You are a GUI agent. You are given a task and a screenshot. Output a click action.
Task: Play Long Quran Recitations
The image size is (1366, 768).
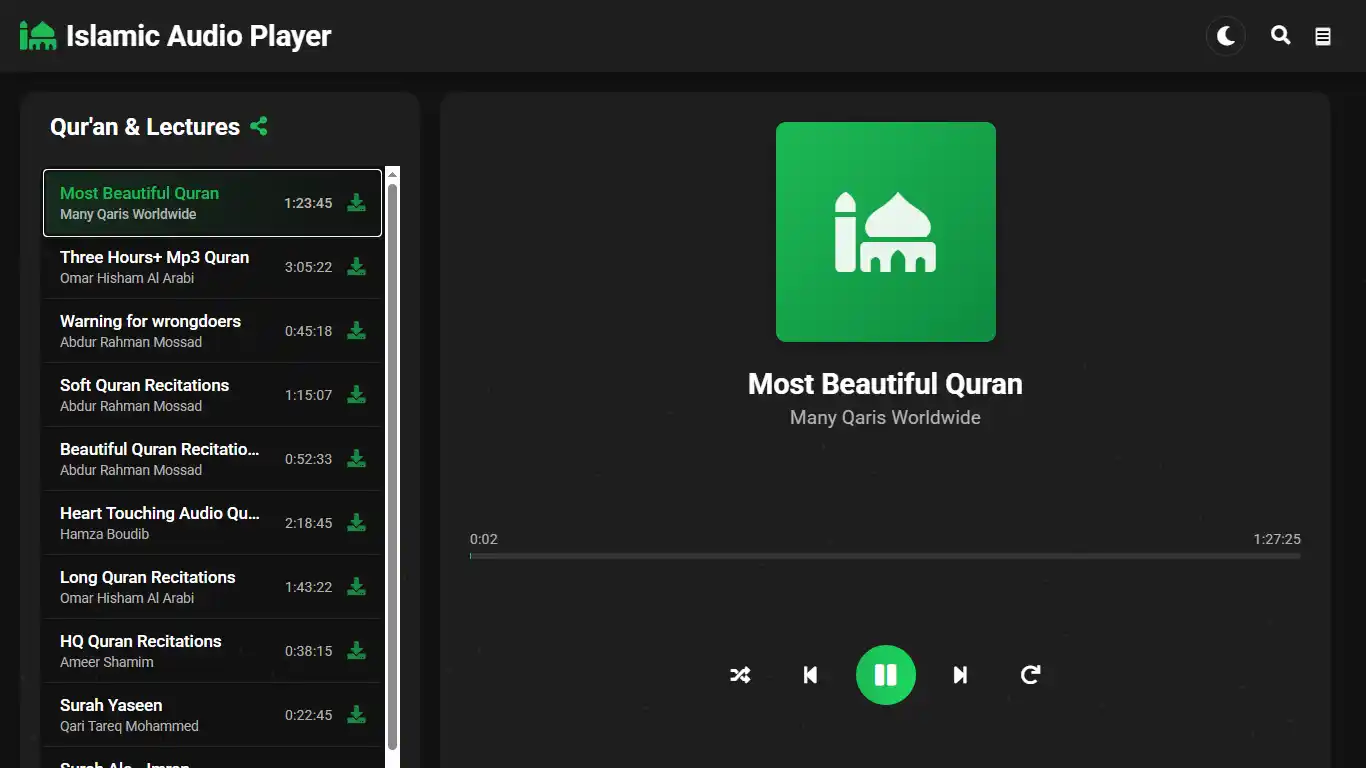click(212, 587)
